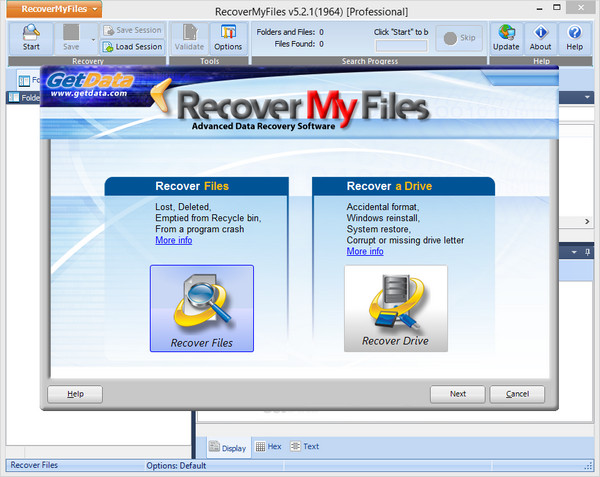Select the Recover Files magnifier icon
Screen dimensions: 600x477
[201, 308]
